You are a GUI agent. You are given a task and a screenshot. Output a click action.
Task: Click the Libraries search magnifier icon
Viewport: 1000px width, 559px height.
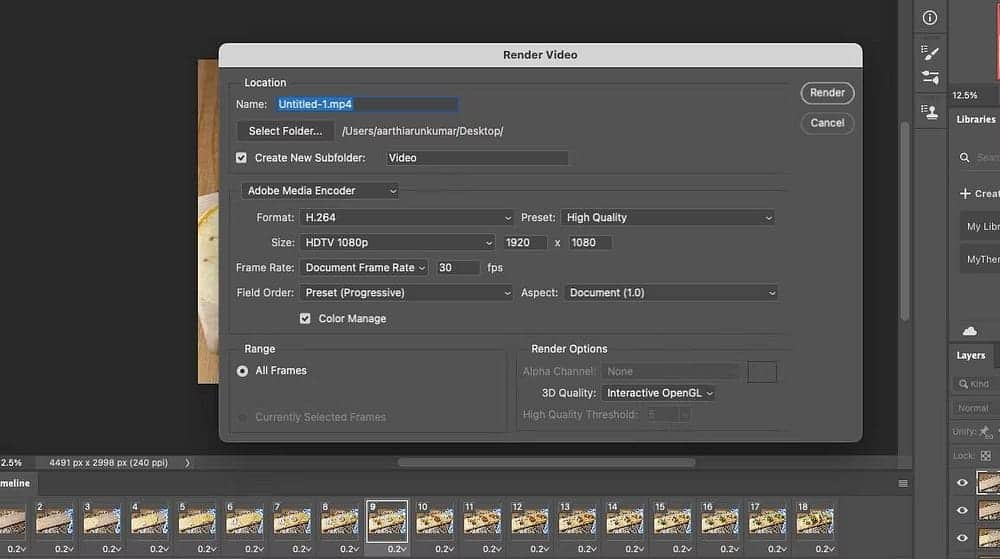tap(965, 158)
